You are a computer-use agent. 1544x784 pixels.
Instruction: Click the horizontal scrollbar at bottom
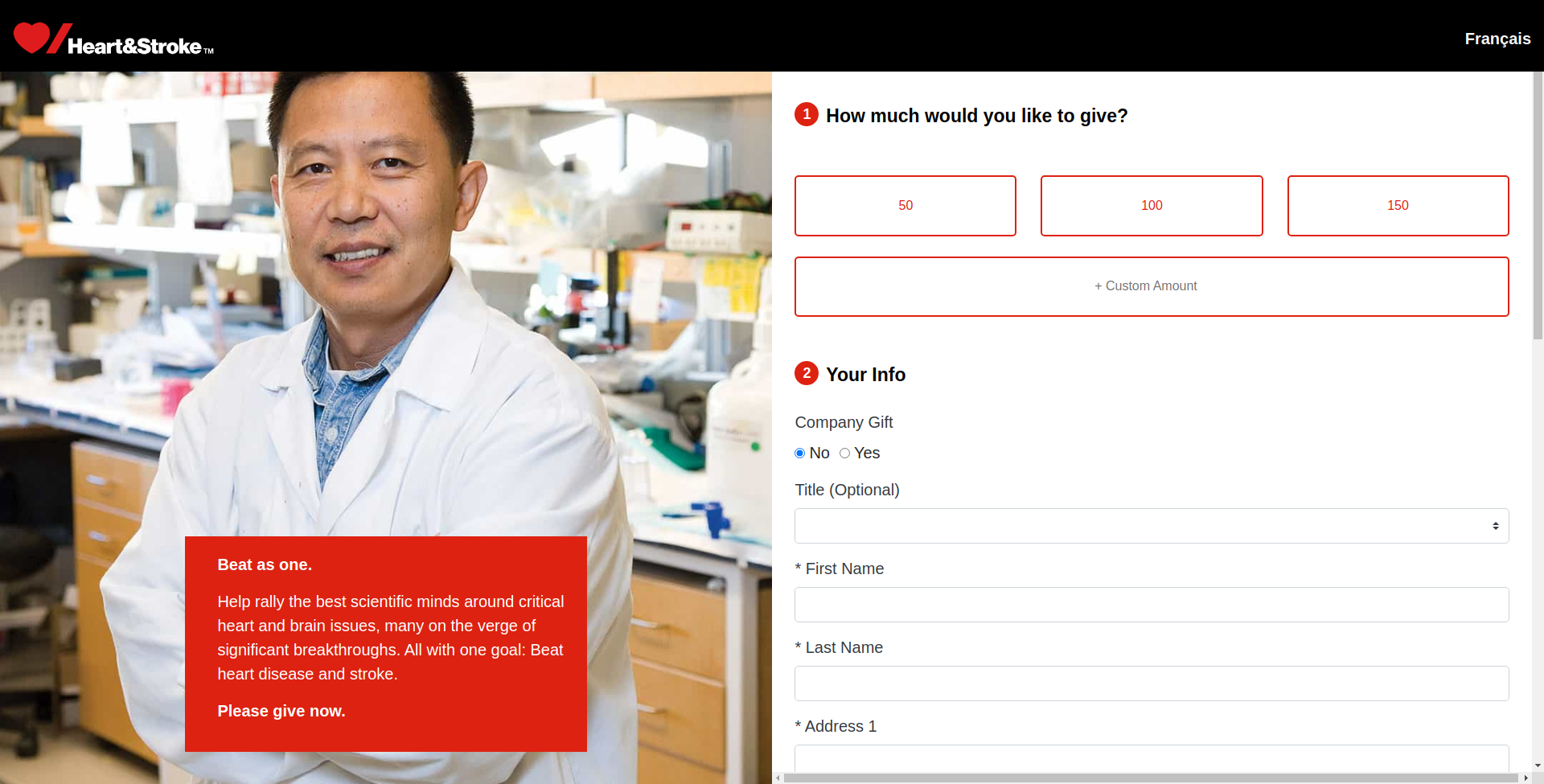tap(1150, 778)
